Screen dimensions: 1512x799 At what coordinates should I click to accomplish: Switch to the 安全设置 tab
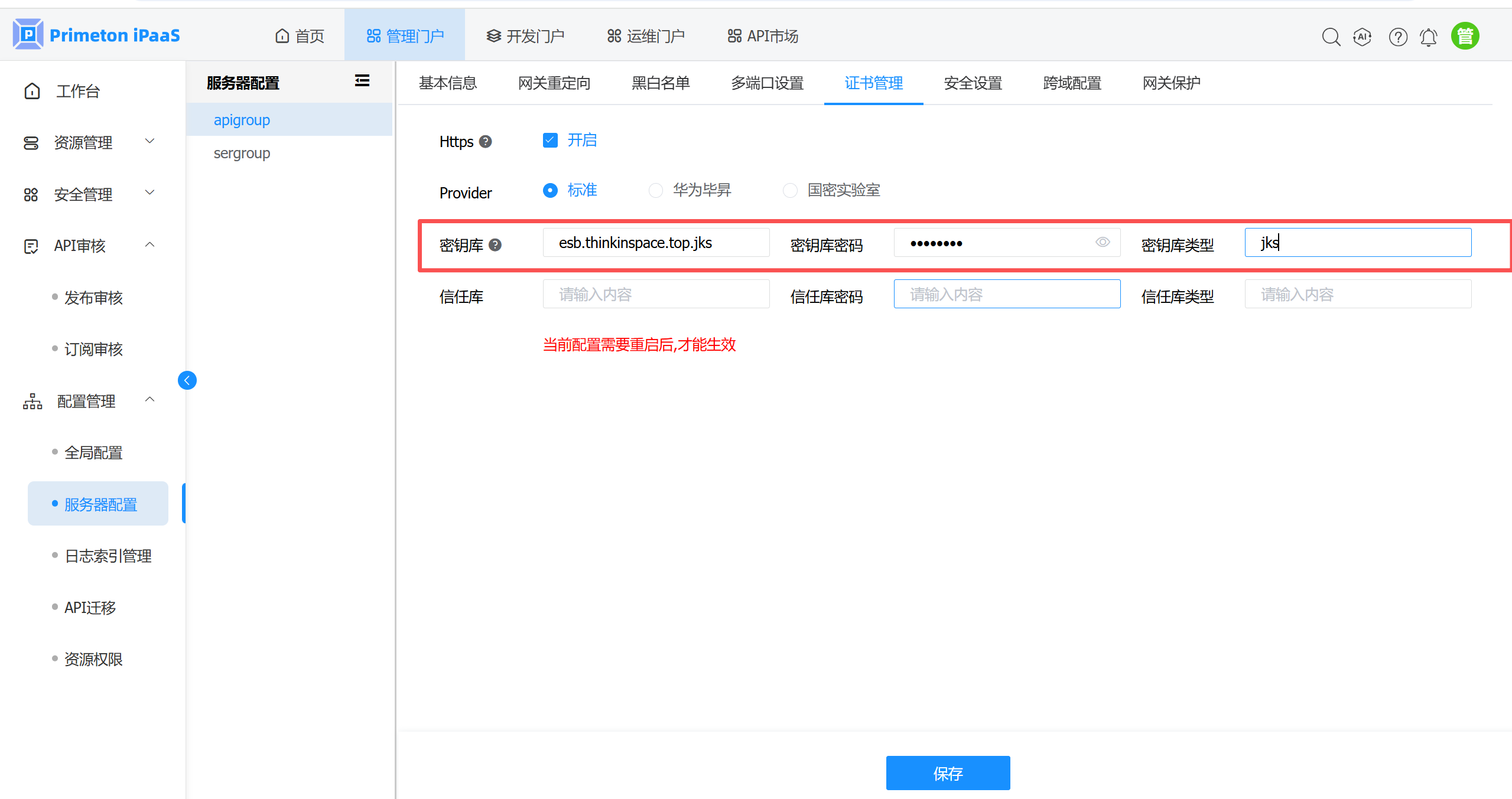click(973, 83)
